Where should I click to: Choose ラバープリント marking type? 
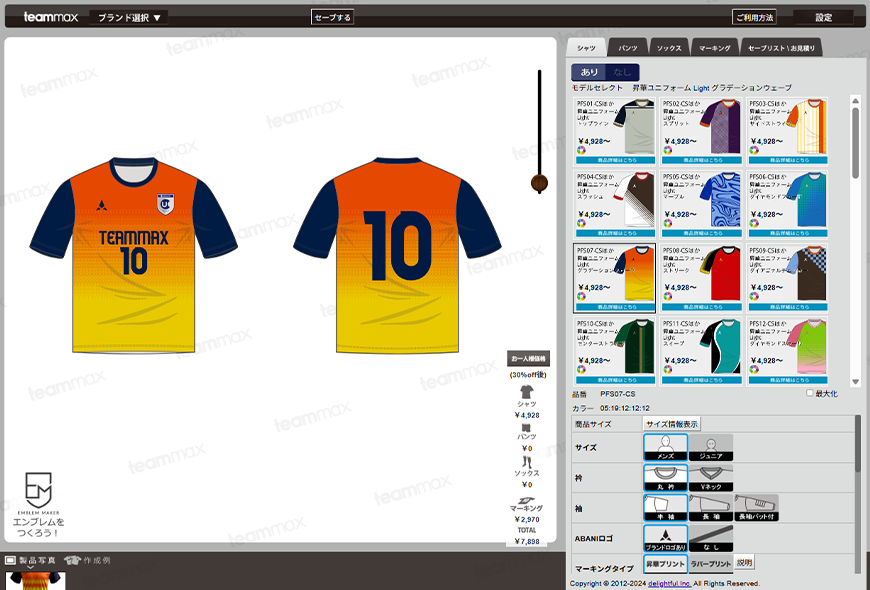click(x=711, y=563)
